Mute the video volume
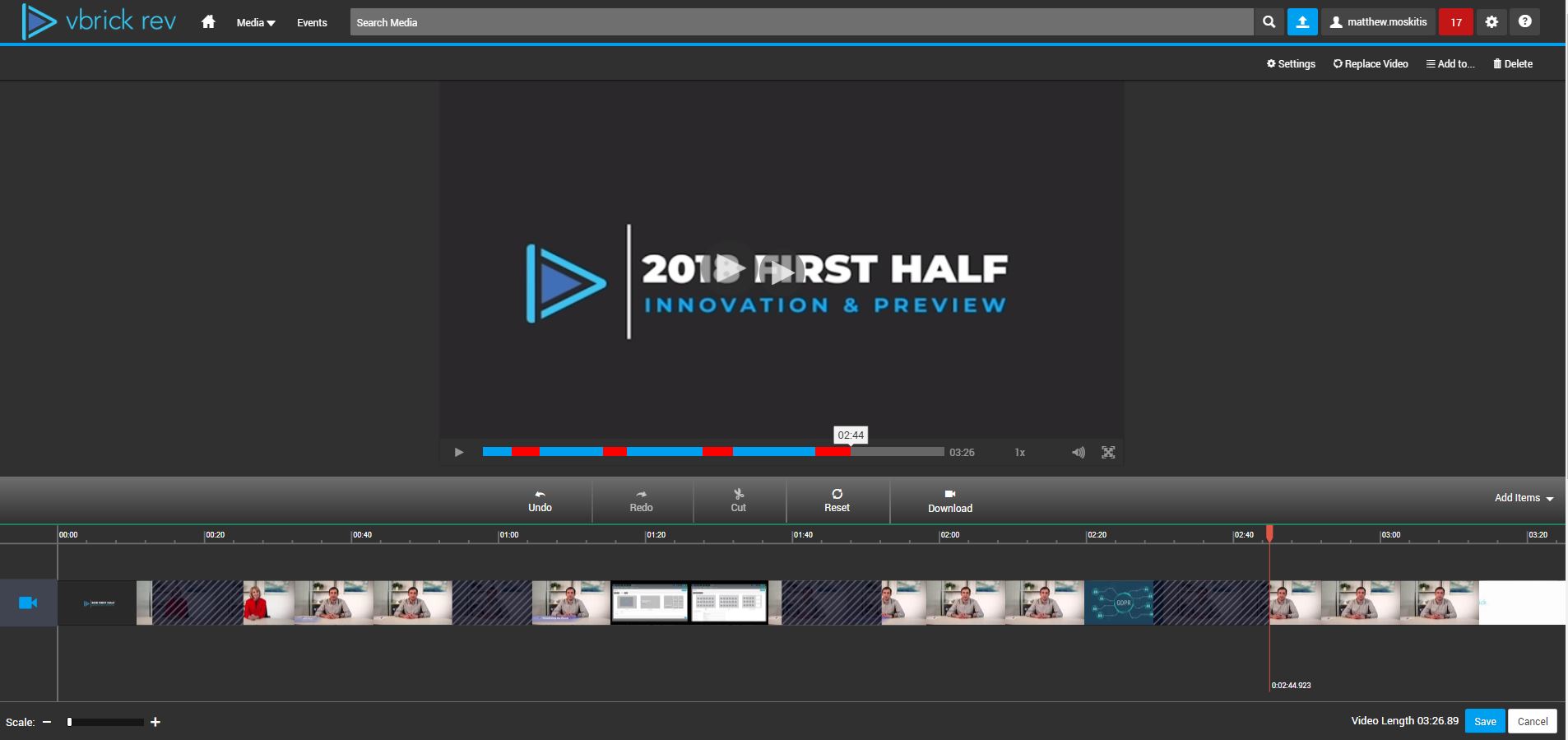 coord(1079,452)
